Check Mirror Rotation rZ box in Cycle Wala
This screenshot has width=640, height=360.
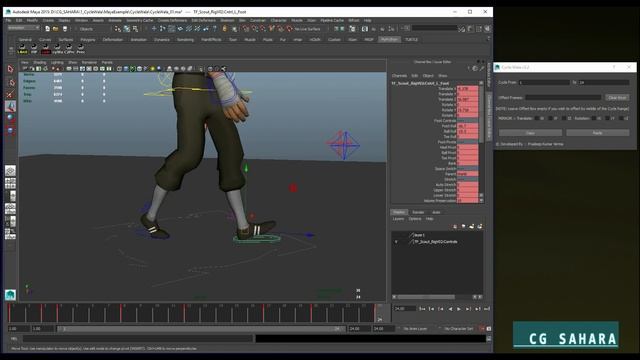[x=621, y=118]
